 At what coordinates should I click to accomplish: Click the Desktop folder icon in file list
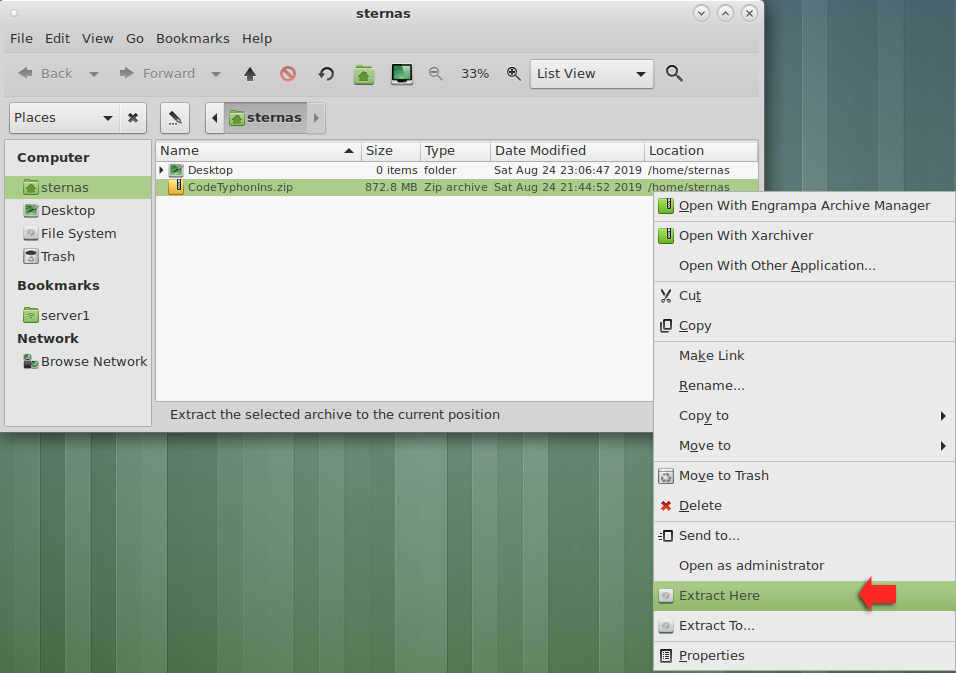(176, 170)
